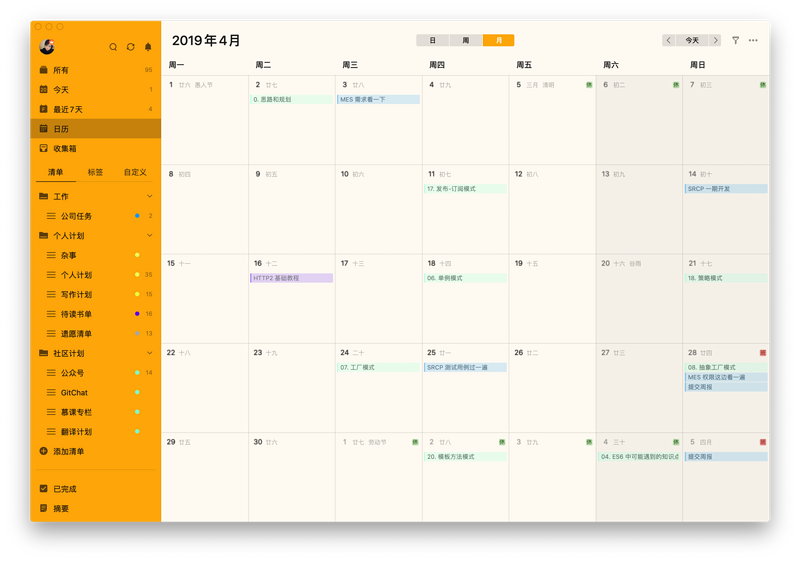The image size is (800, 562).
Task: Go to previous month arrow
Action: (669, 40)
